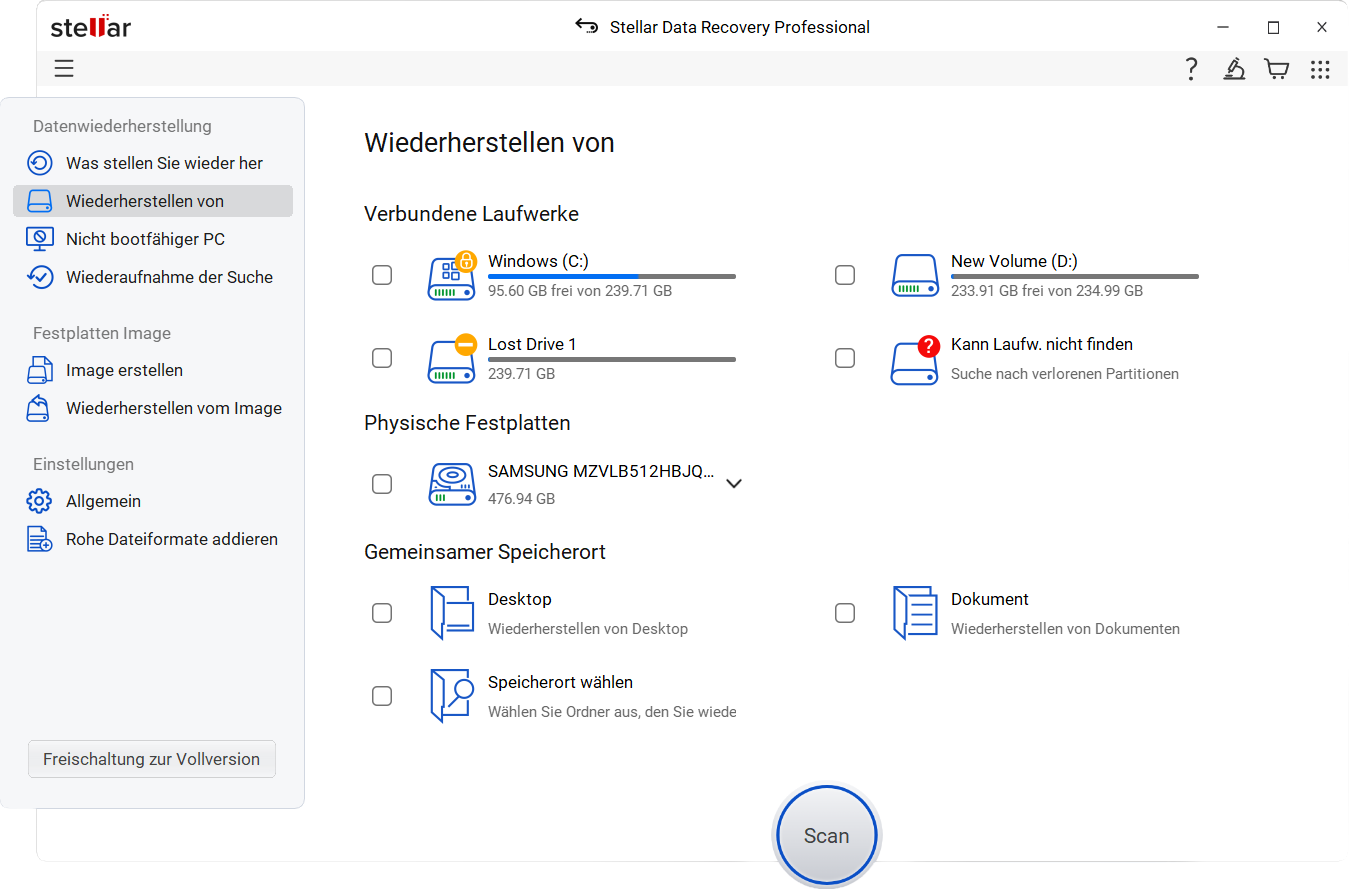Click the New Volume (D:) usage bar
This screenshot has height=889, width=1349.
1075,276
